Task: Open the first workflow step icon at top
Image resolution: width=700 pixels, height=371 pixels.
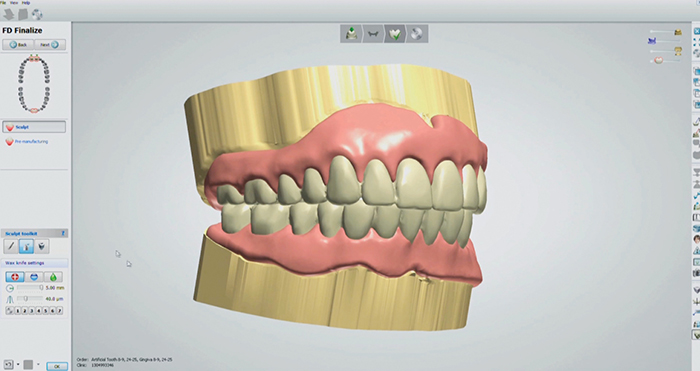Action: tap(351, 33)
